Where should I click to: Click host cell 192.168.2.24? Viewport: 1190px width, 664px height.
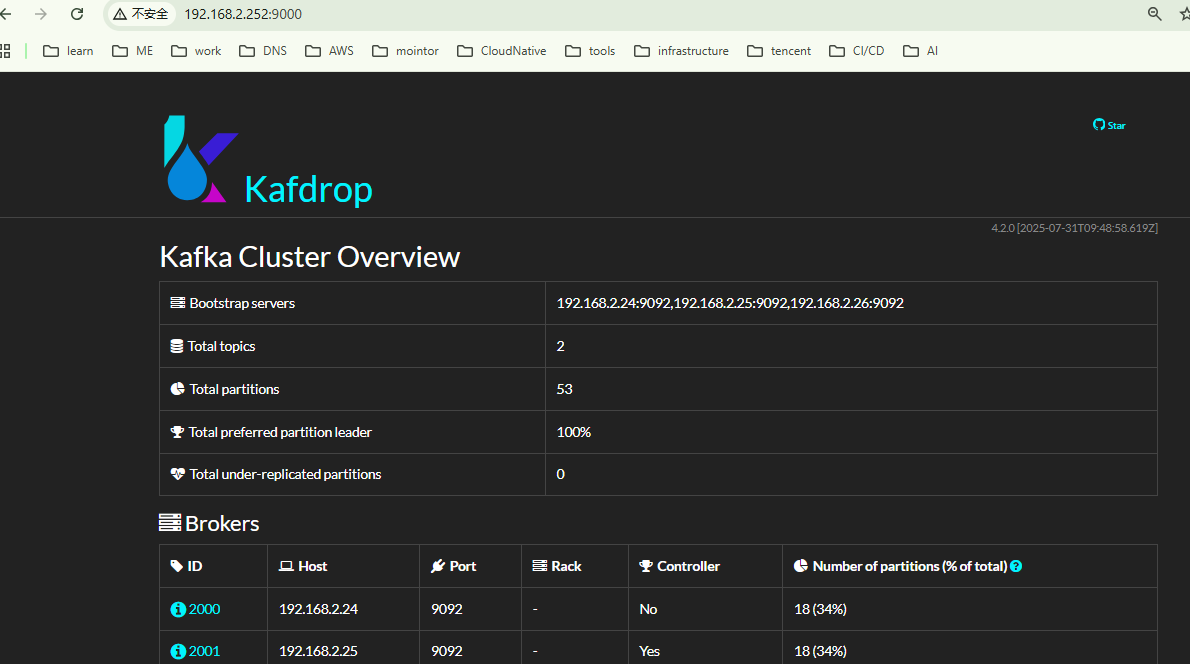[318, 609]
